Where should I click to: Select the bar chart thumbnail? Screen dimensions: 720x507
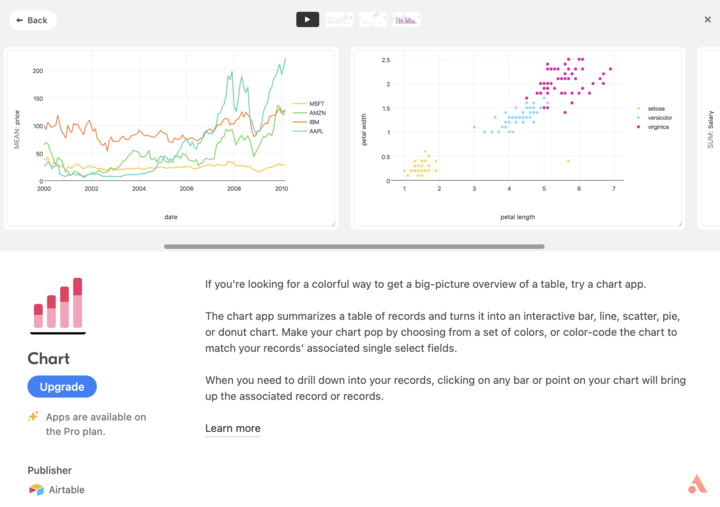point(406,19)
